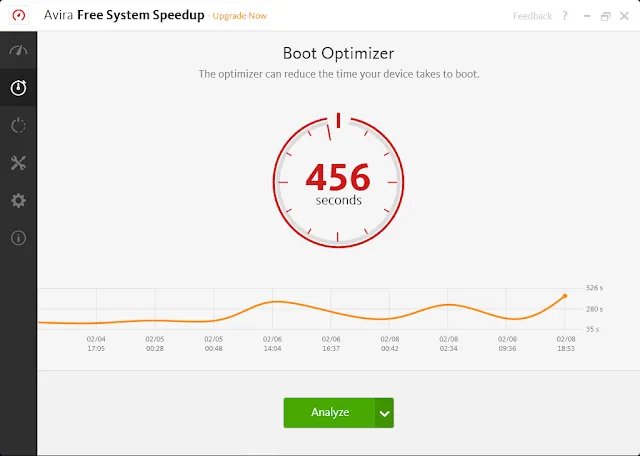Click the 02/08 18:53 chart date label
640x456 pixels.
(x=565, y=344)
